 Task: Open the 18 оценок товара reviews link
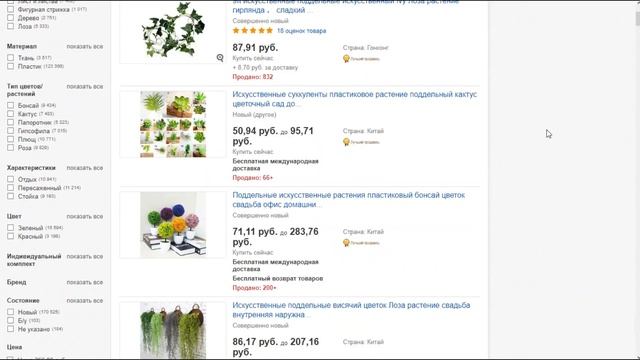302,31
